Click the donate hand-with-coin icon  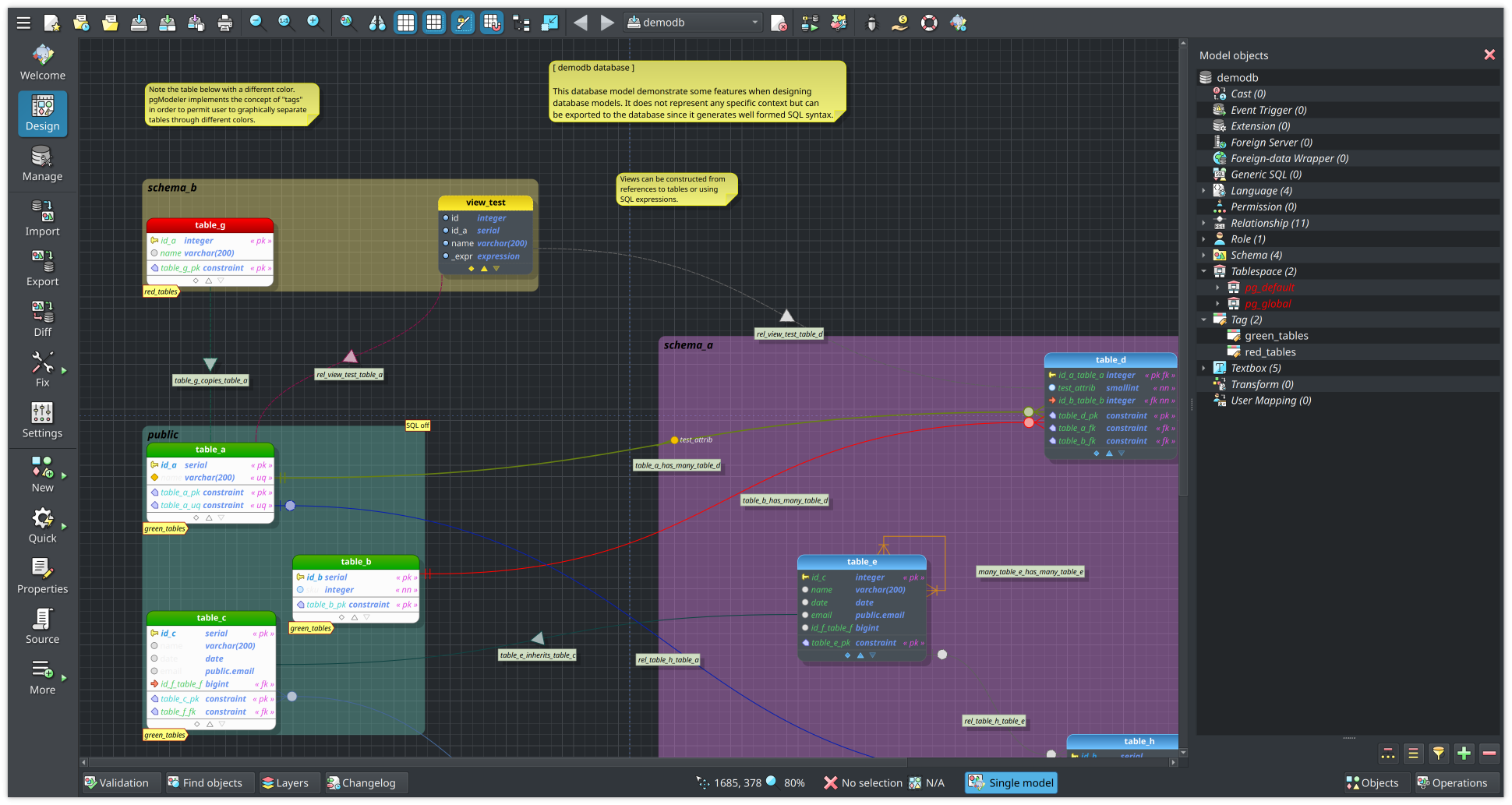pos(900,23)
